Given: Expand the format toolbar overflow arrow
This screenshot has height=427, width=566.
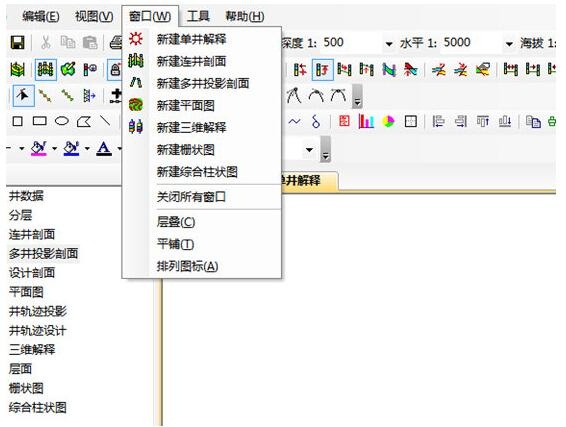Looking at the screenshot, I should pyautogui.click(x=325, y=149).
